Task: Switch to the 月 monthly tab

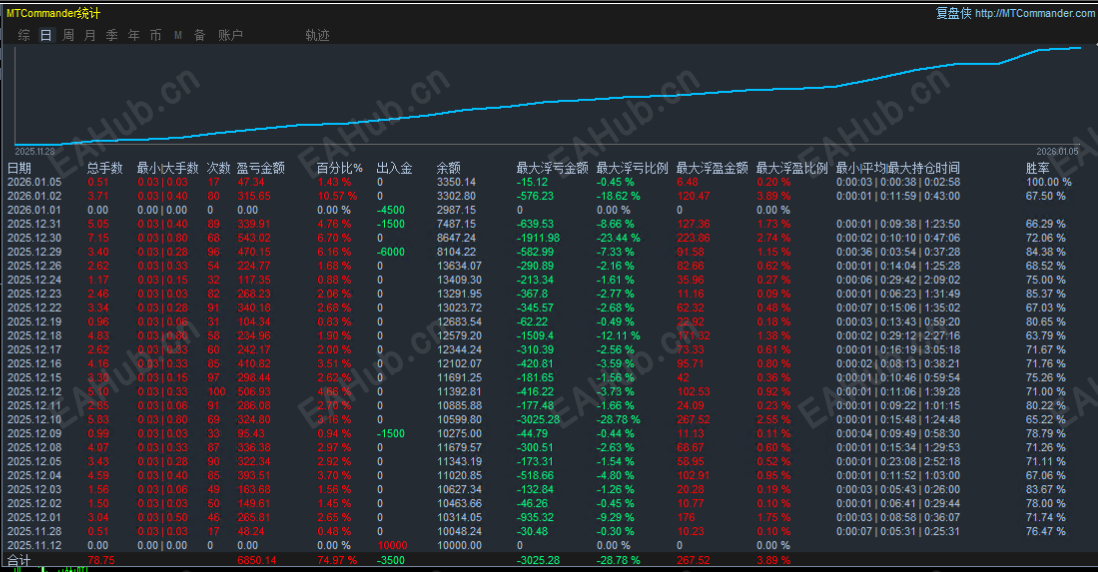Action: (90, 35)
